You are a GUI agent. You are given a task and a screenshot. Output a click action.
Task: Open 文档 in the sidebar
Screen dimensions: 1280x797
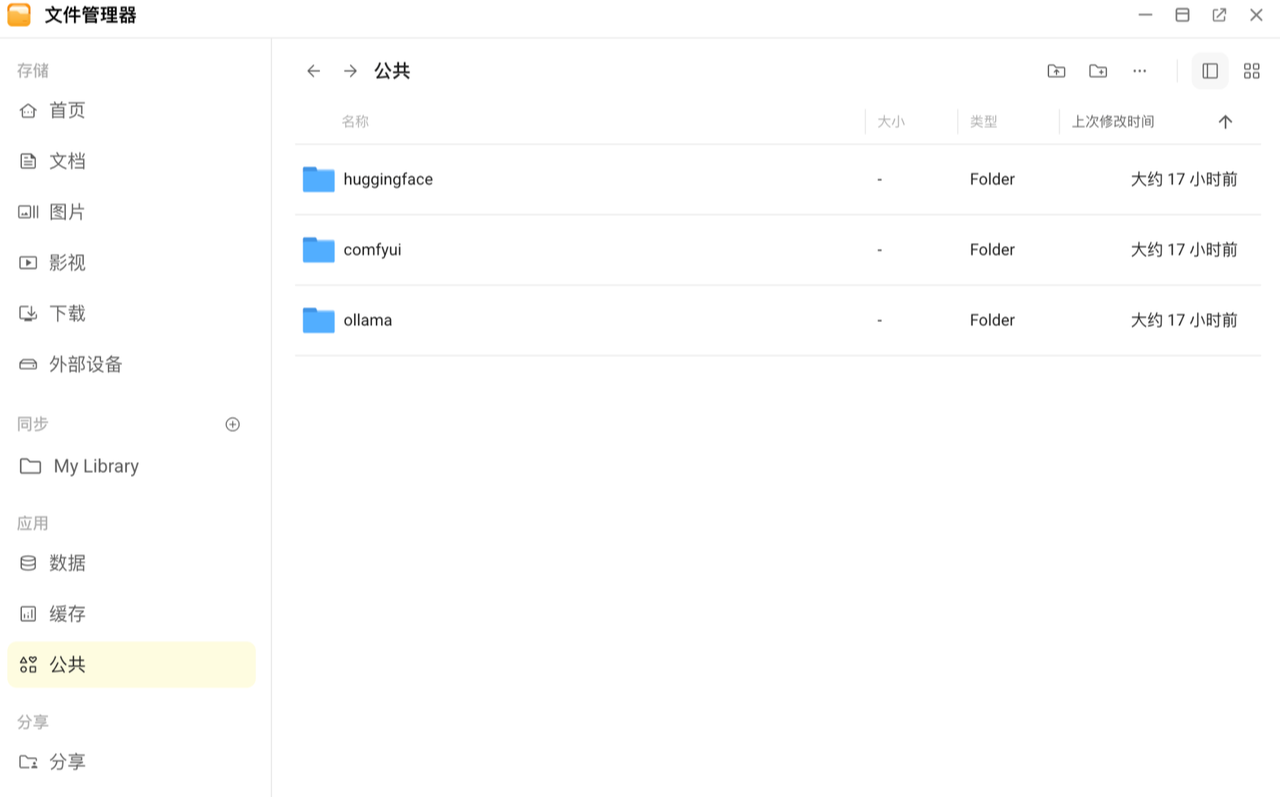[131, 161]
